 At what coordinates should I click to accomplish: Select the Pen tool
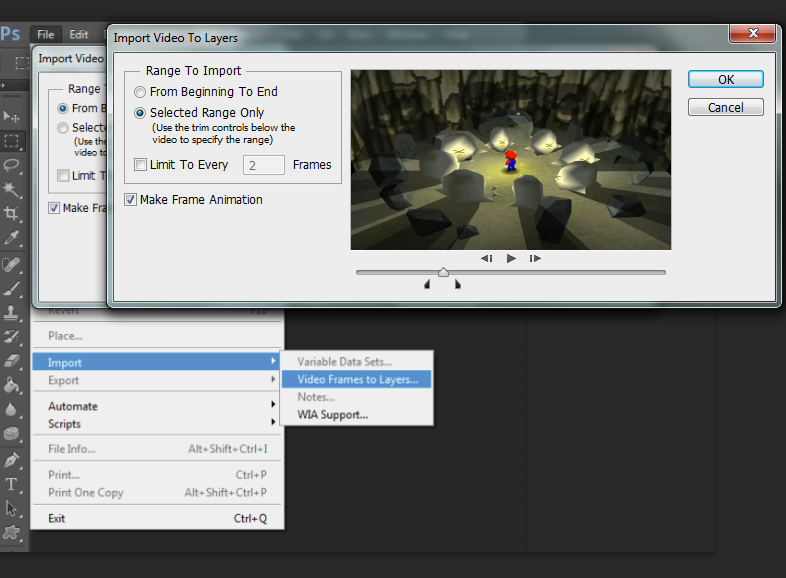click(x=11, y=460)
